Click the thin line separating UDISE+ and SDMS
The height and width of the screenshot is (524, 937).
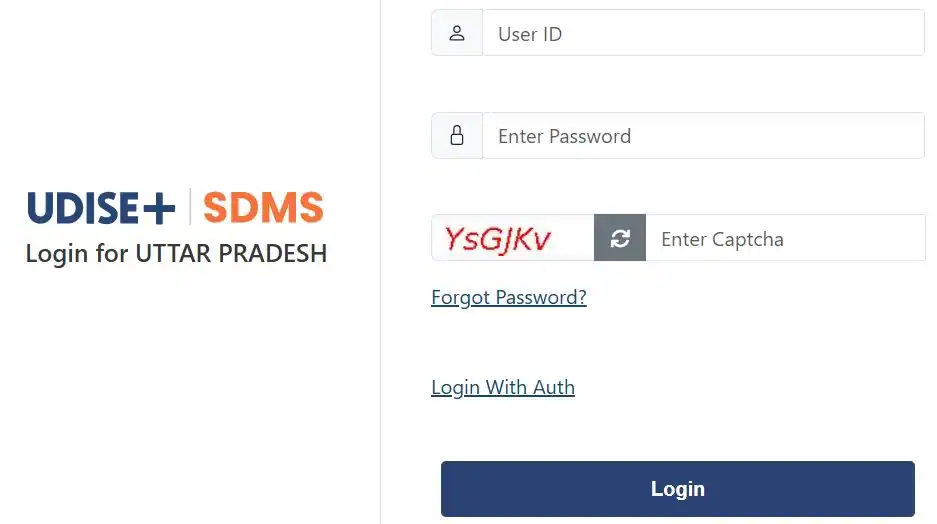coord(189,207)
